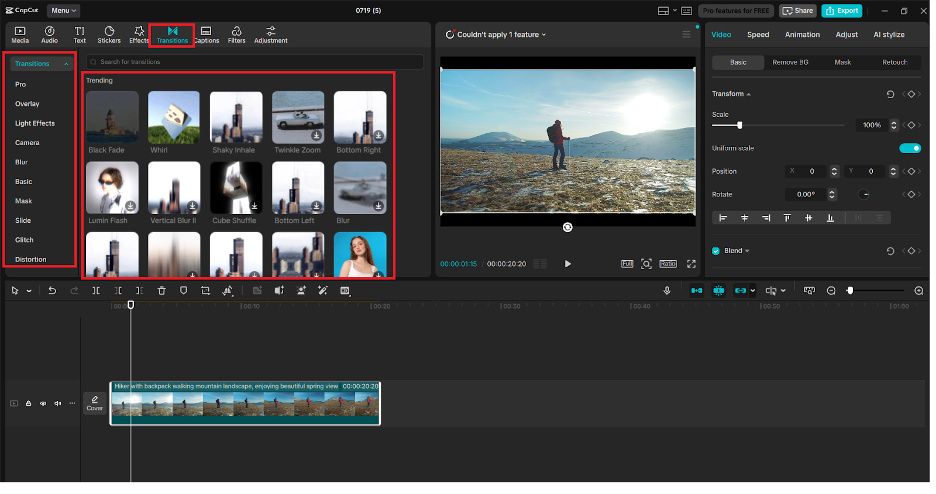Screen dimensions: 936x494
Task: Click the undo arrow in timeline toolbar
Action: pos(53,291)
